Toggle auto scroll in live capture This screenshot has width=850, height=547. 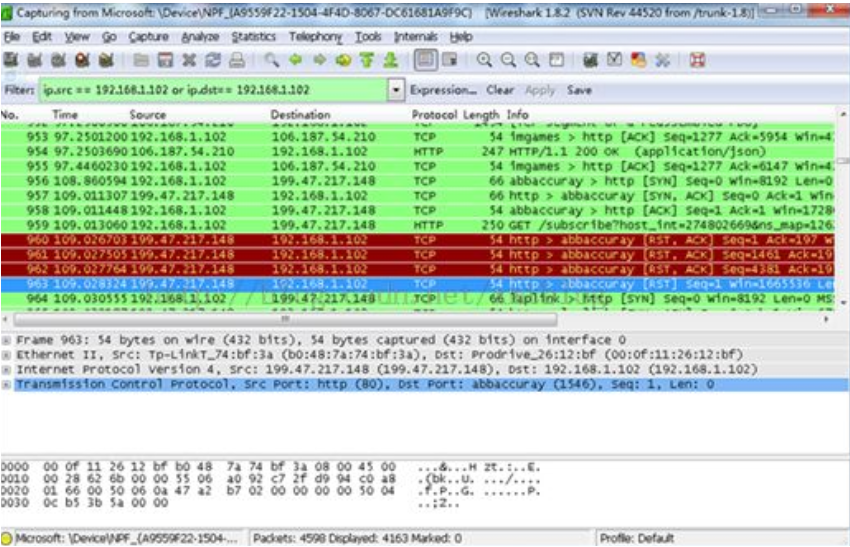click(x=449, y=60)
